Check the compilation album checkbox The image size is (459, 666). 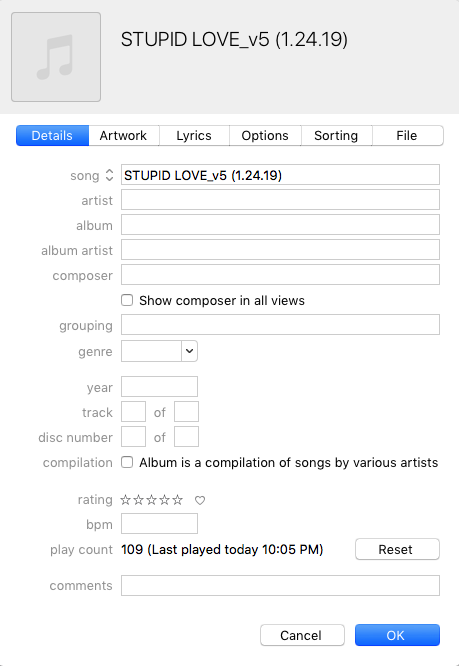[127, 462]
